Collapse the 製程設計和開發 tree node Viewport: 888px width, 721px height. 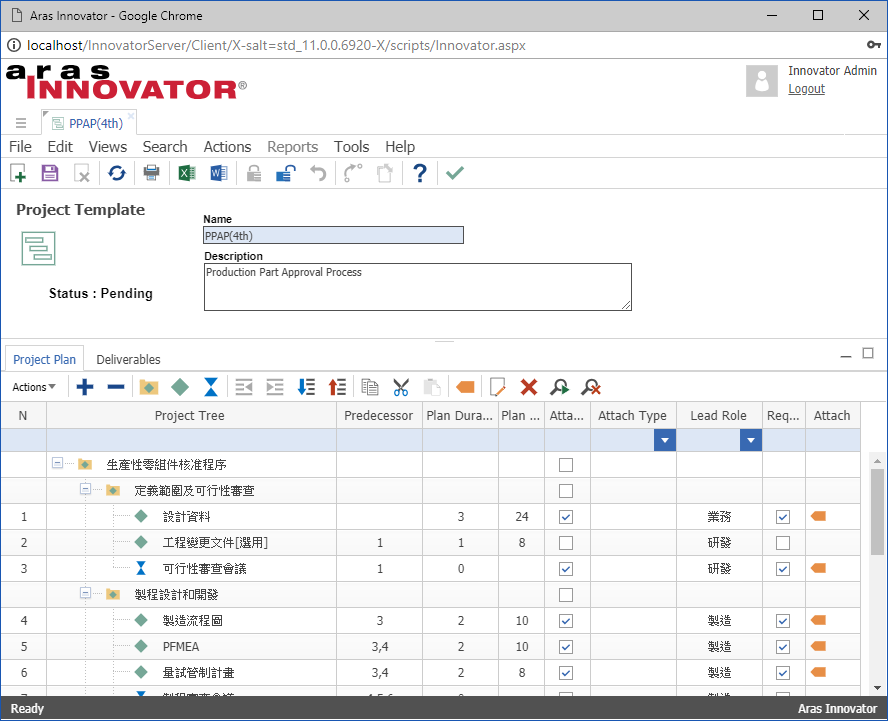[x=86, y=594]
